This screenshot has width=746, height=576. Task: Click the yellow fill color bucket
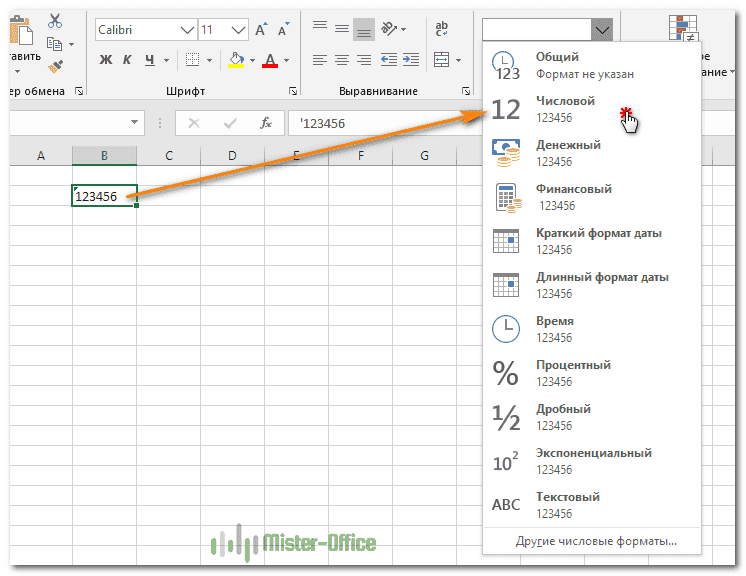(x=236, y=60)
